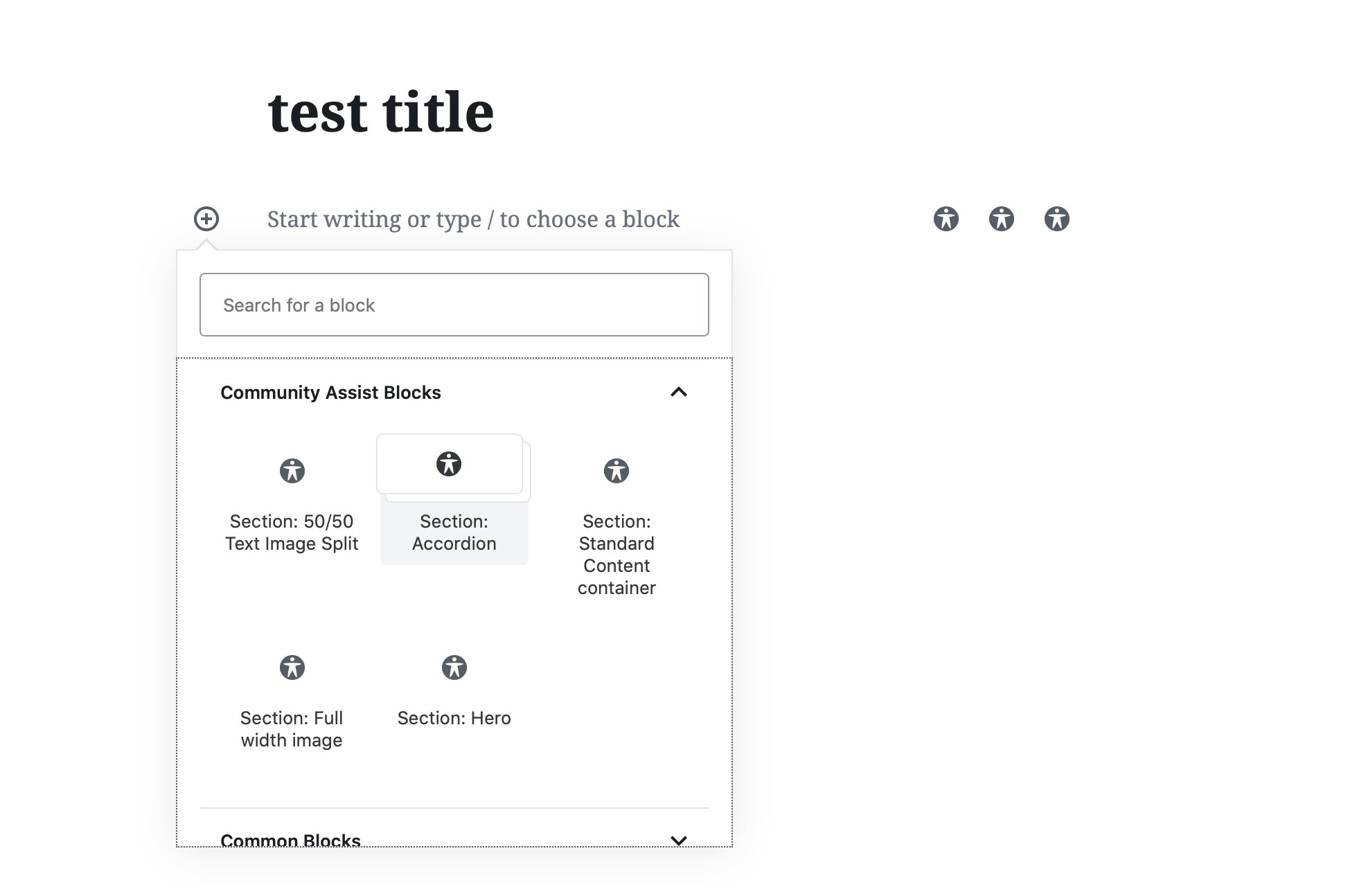Viewport: 1348px width, 896px height.
Task: Choose the Section: Full width image icon
Action: click(292, 667)
